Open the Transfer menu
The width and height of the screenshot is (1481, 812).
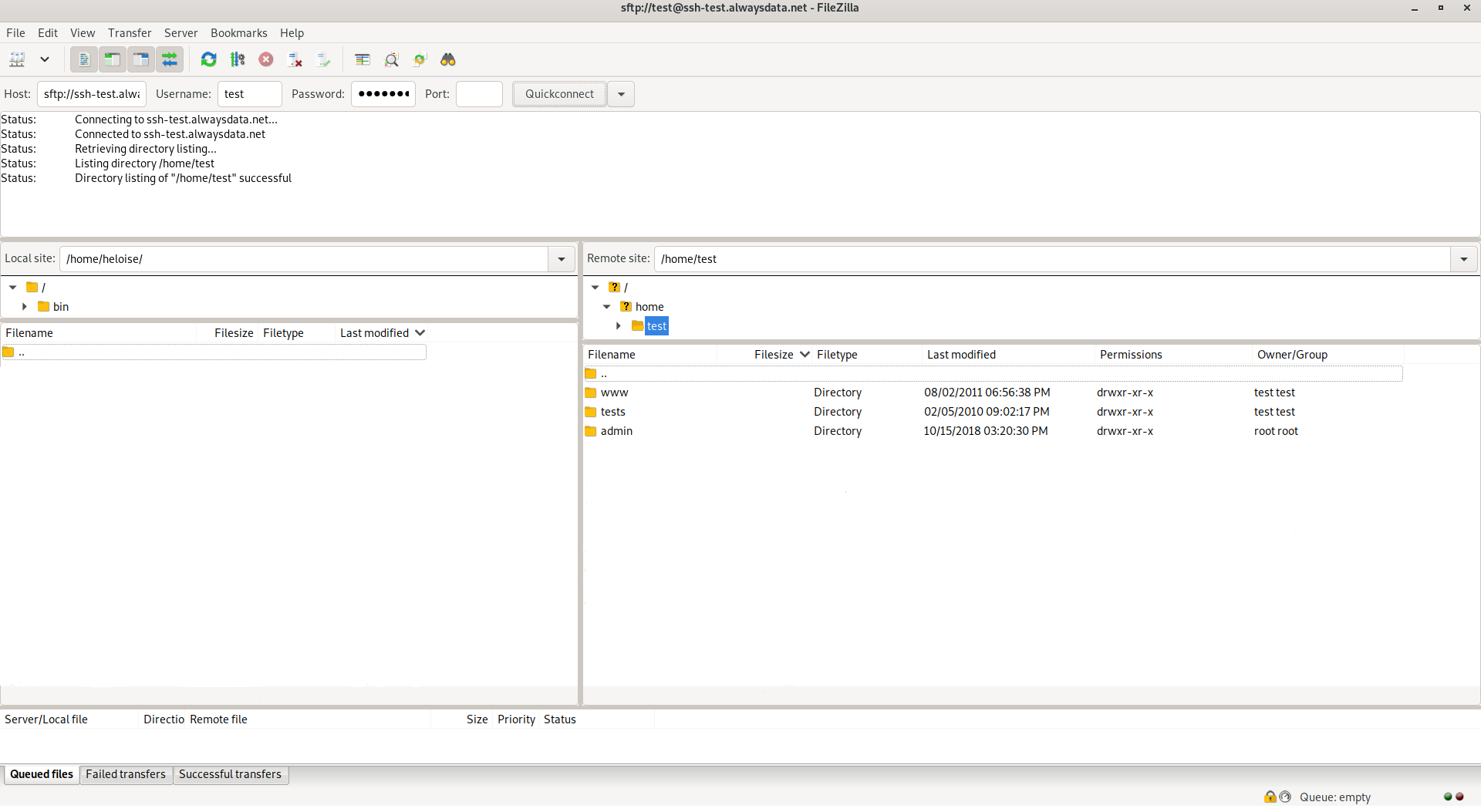pos(129,32)
